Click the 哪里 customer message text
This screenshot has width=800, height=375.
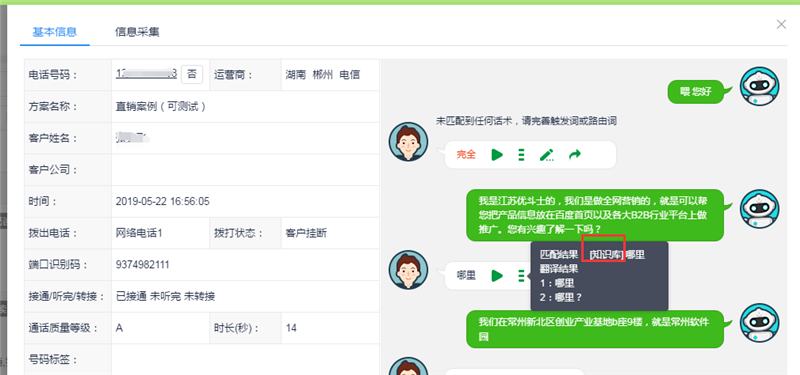click(x=466, y=276)
